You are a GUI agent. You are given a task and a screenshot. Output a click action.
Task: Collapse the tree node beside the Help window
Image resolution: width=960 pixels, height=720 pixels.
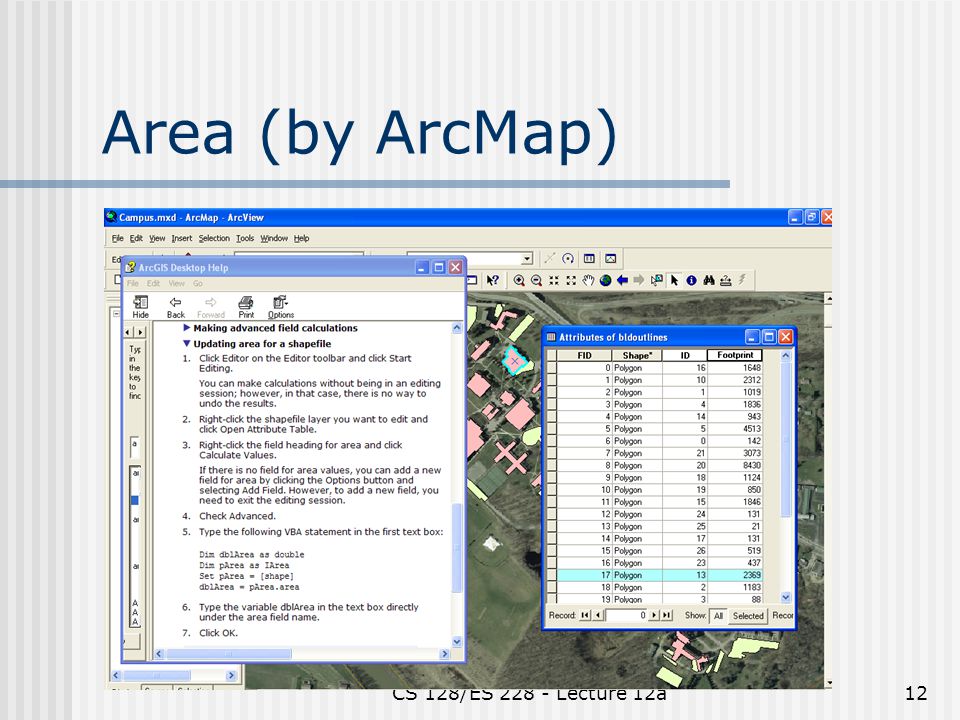(116, 313)
